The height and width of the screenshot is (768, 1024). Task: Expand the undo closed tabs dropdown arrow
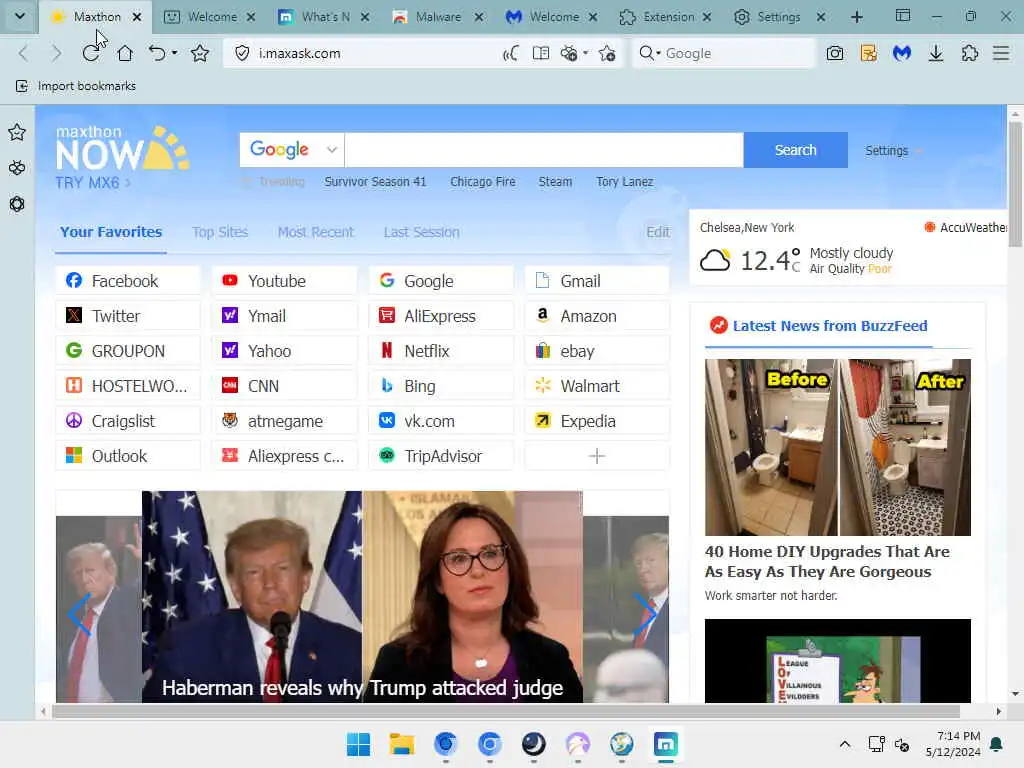pyautogui.click(x=174, y=54)
